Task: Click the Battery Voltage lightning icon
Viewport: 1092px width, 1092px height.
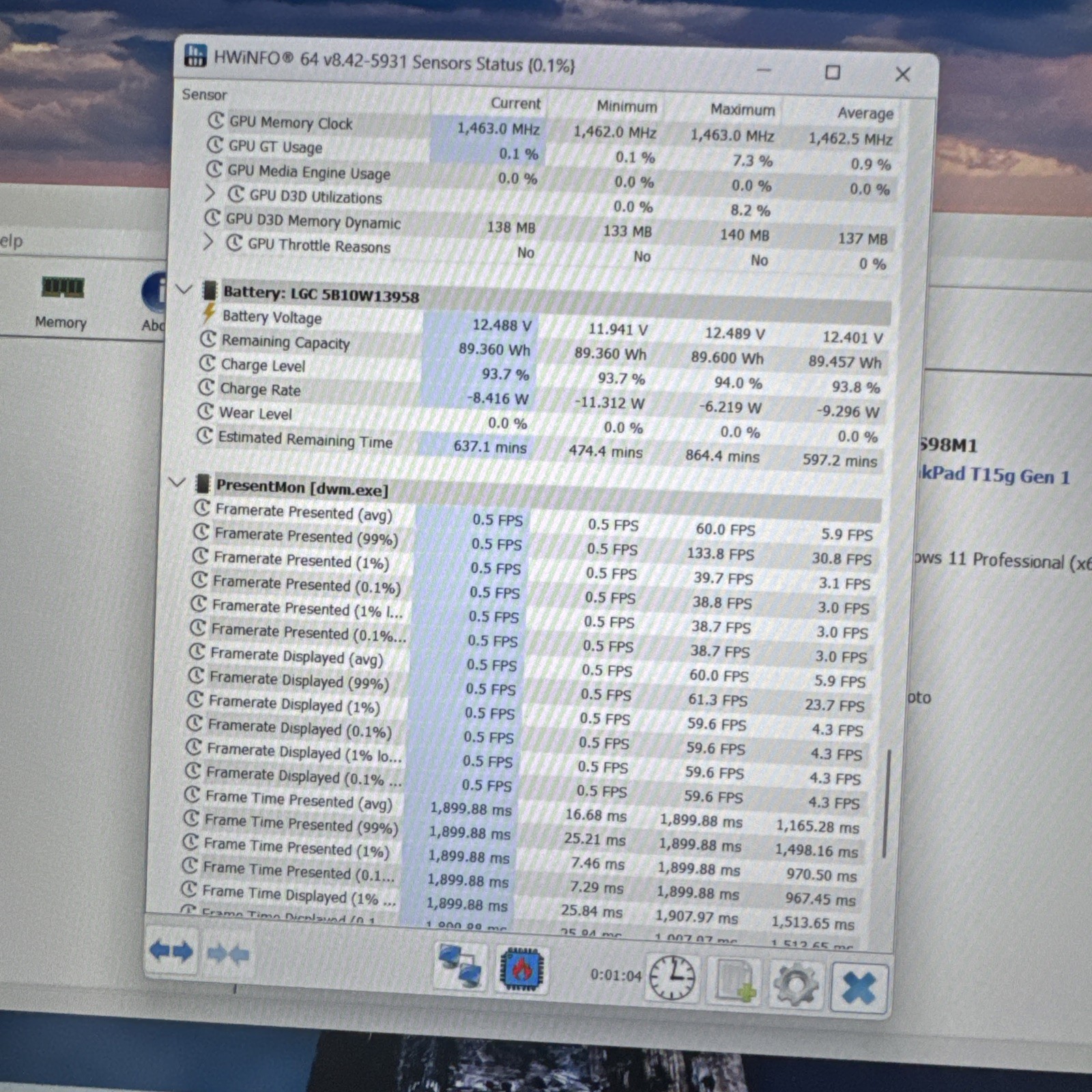Action: [x=208, y=314]
